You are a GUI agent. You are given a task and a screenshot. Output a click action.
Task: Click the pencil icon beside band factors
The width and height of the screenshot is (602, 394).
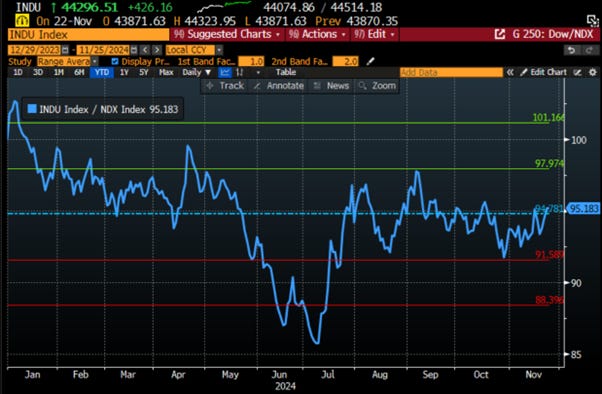(x=370, y=61)
